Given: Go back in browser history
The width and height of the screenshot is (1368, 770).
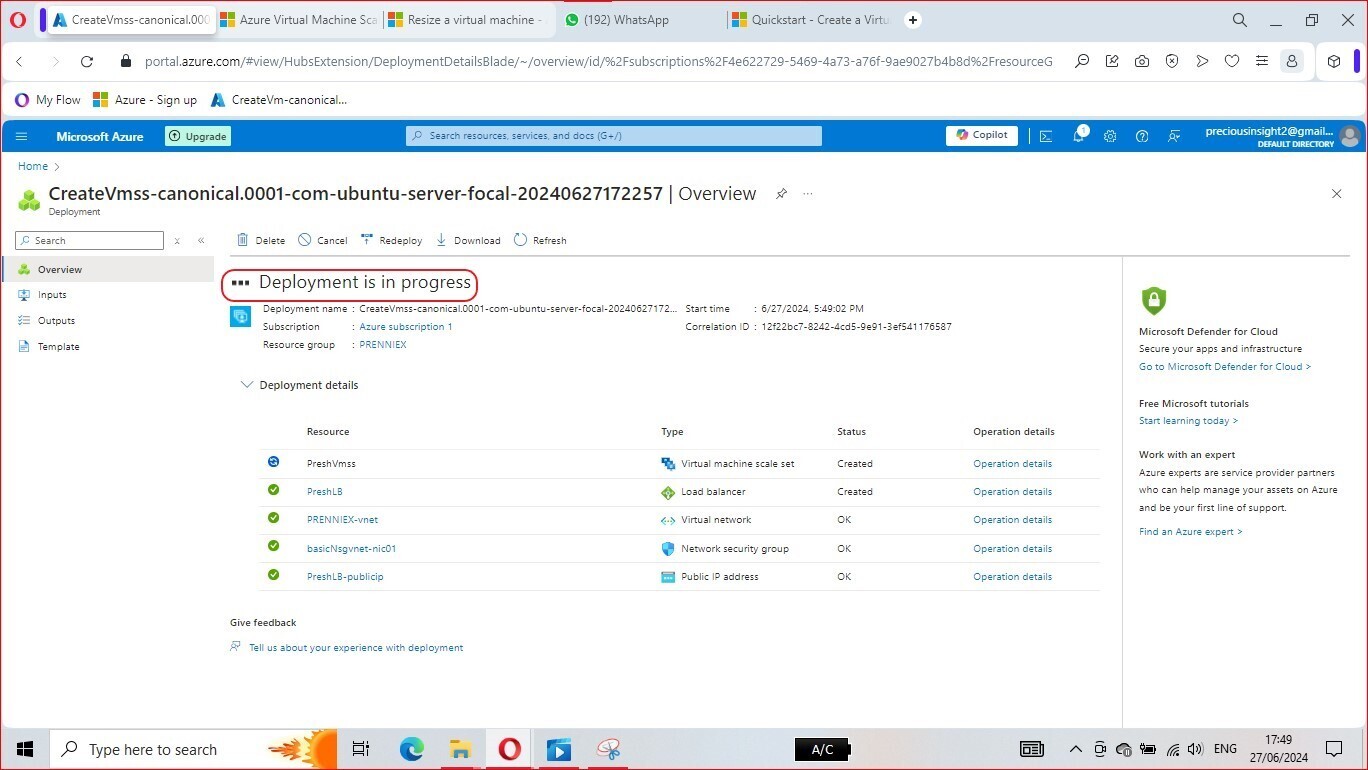Looking at the screenshot, I should click(20, 61).
